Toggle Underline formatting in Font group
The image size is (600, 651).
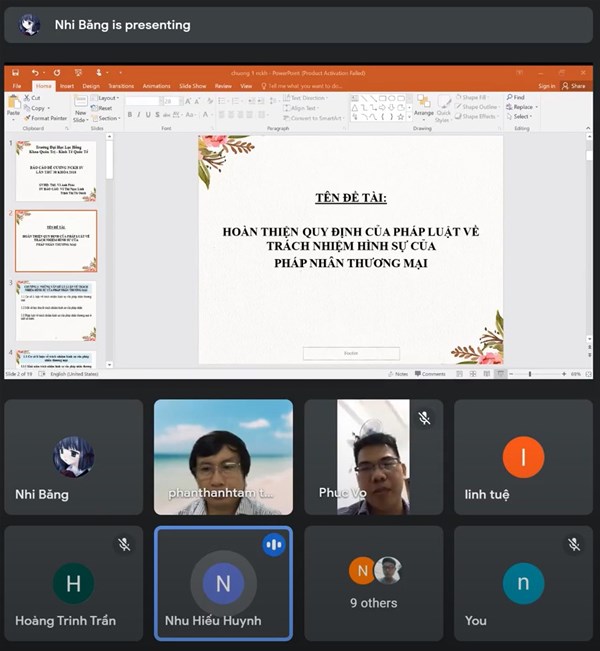[x=146, y=115]
